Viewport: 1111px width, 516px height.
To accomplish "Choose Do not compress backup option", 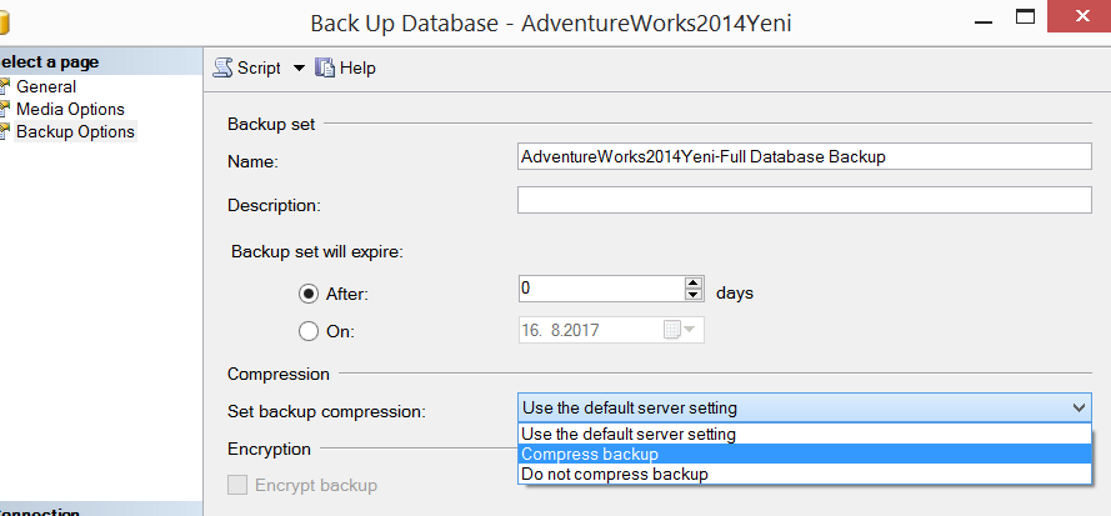I will [804, 473].
